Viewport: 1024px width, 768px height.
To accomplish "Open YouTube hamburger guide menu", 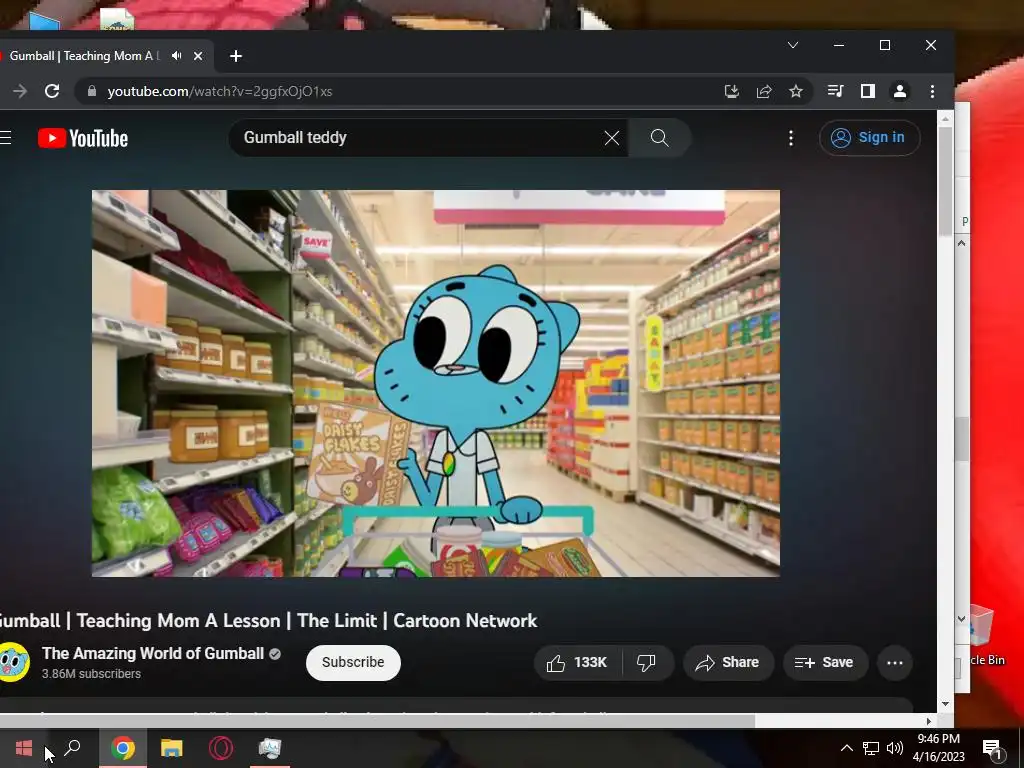I will coord(5,138).
